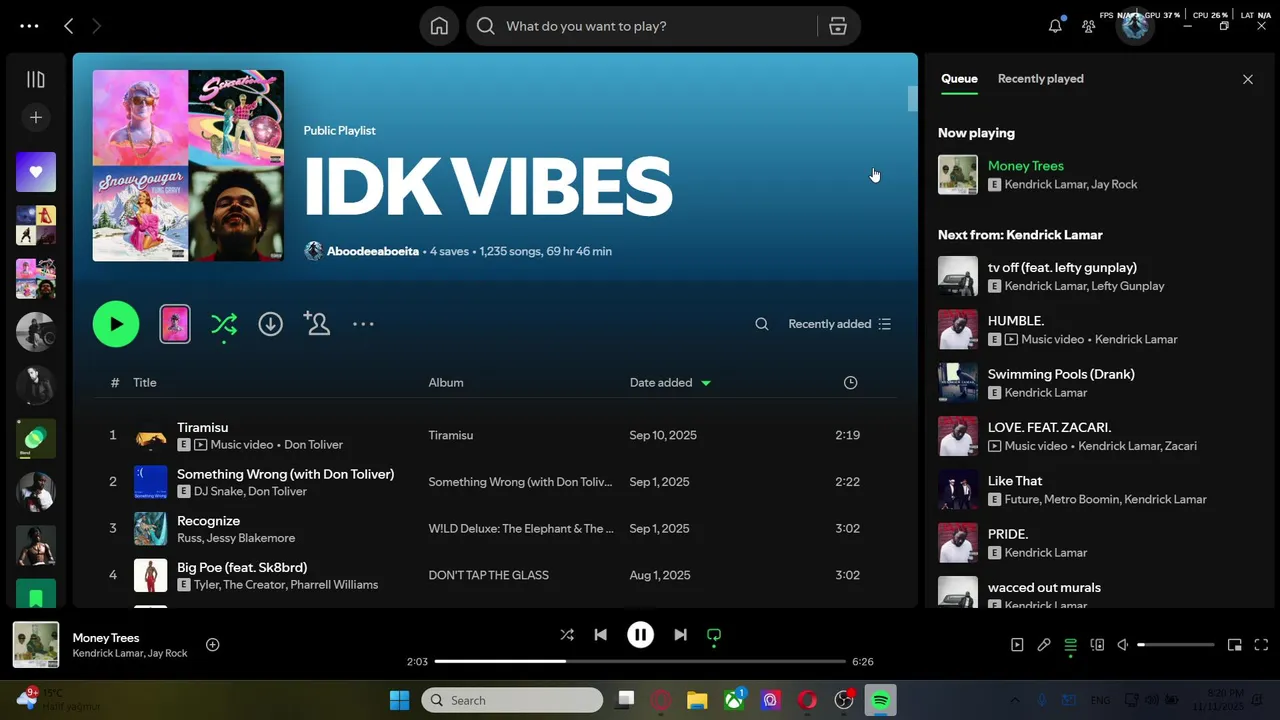Open Don Toliver artist link on Tiramisu
This screenshot has height=720, width=1280.
[x=314, y=445]
